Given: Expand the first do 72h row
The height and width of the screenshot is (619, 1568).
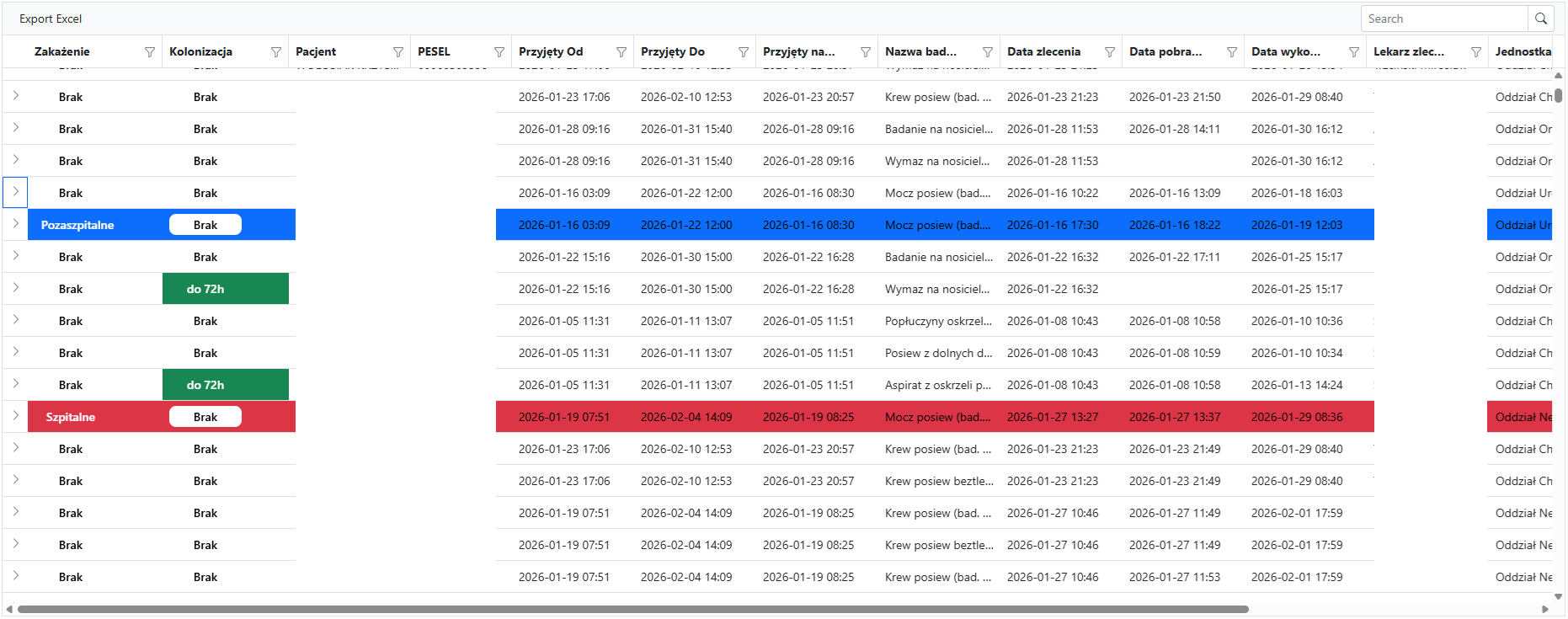Looking at the screenshot, I should pos(15,288).
